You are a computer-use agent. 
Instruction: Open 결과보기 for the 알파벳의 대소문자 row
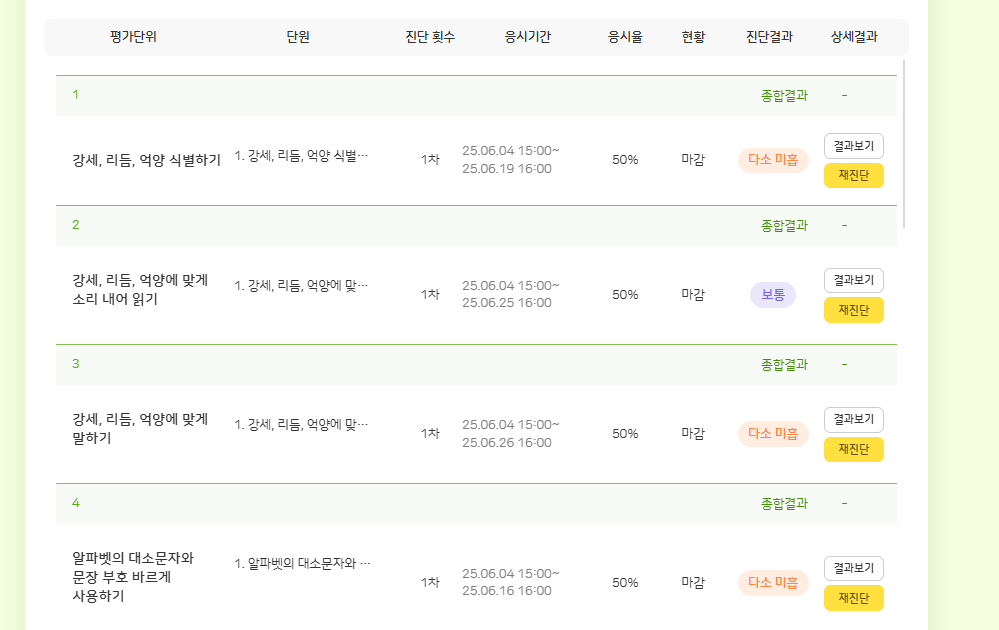click(x=853, y=568)
